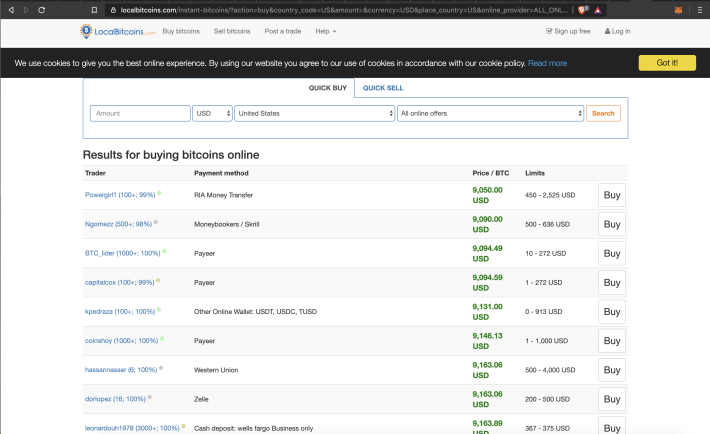Click the 450 - 2,525 USD limits
710x434 pixels.
coord(550,195)
